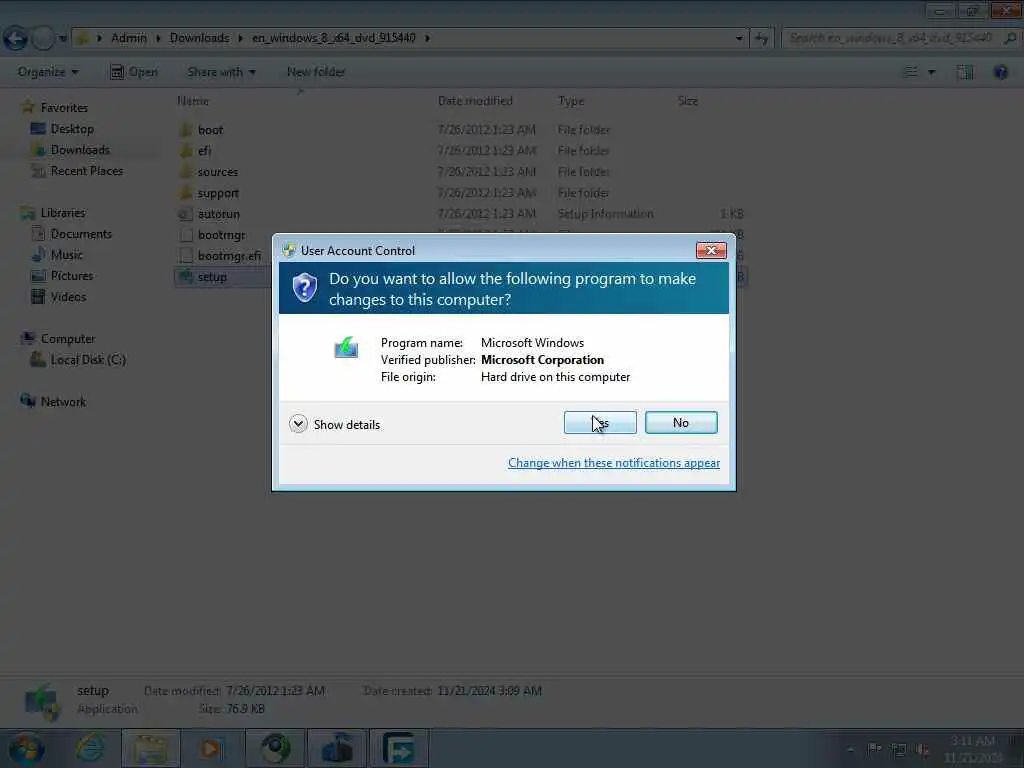The width and height of the screenshot is (1024, 768).
Task: Select Local Disk (C:)
Action: click(88, 360)
